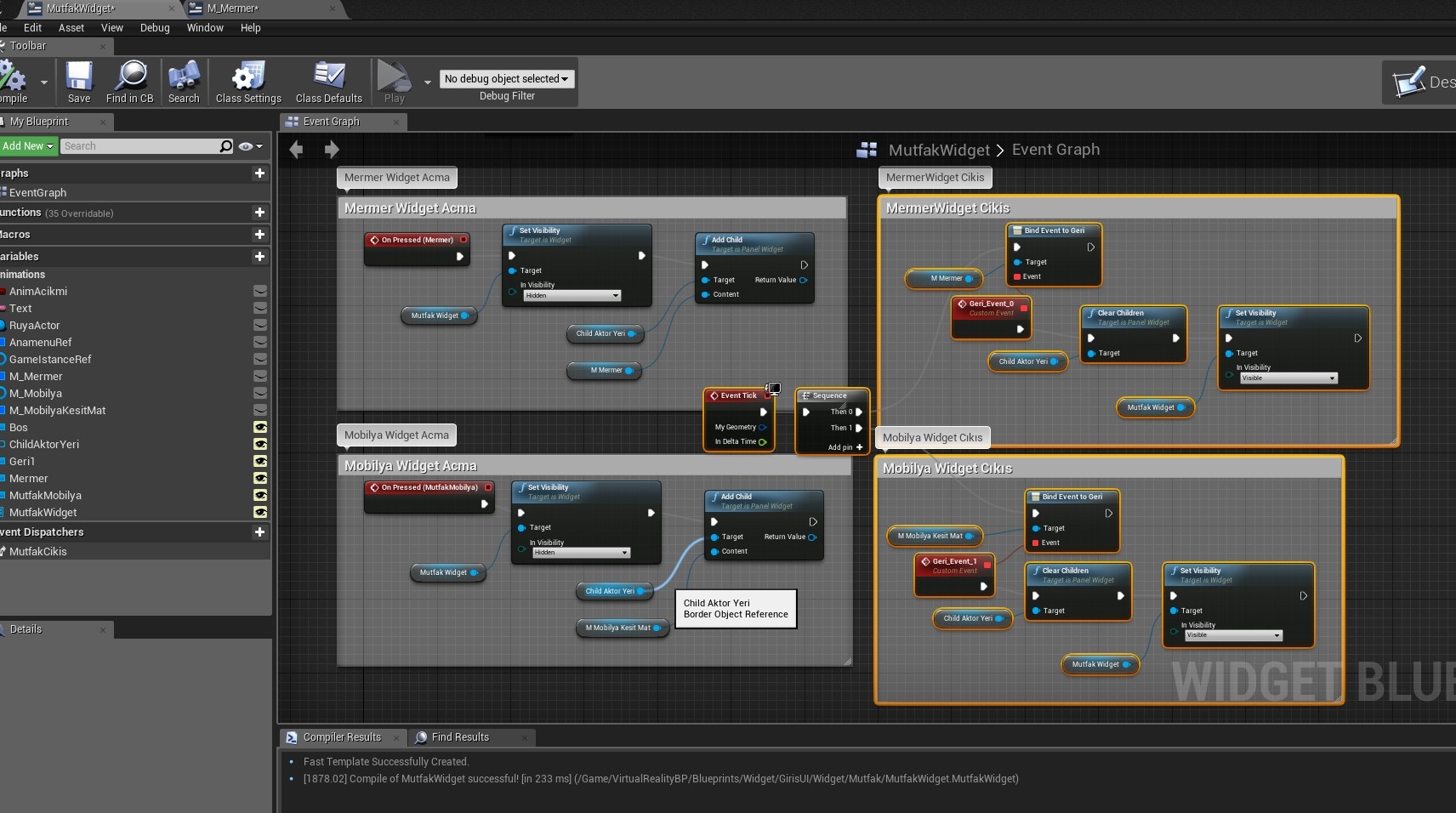The height and width of the screenshot is (813, 1456).
Task: Click the My Blueprint search field
Action: click(x=140, y=146)
